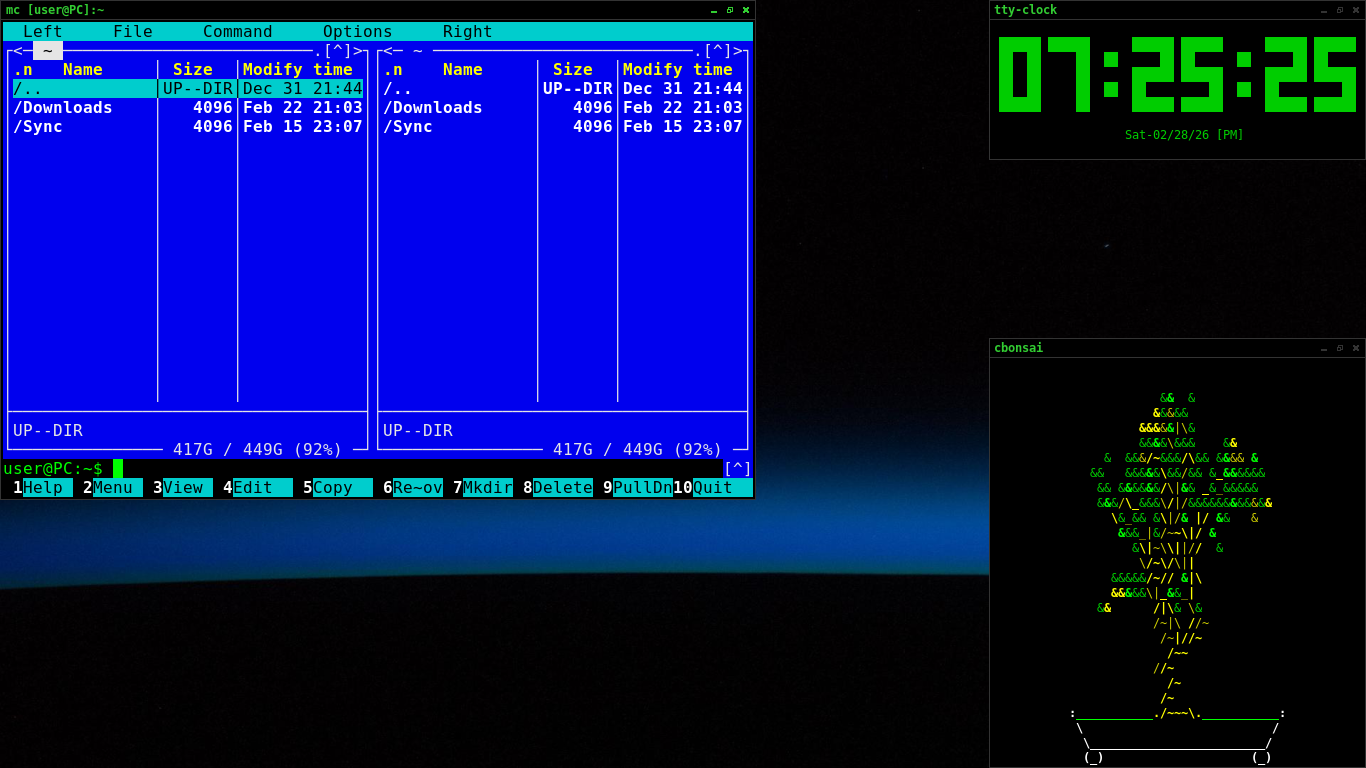Open the Options menu in mc

(358, 32)
